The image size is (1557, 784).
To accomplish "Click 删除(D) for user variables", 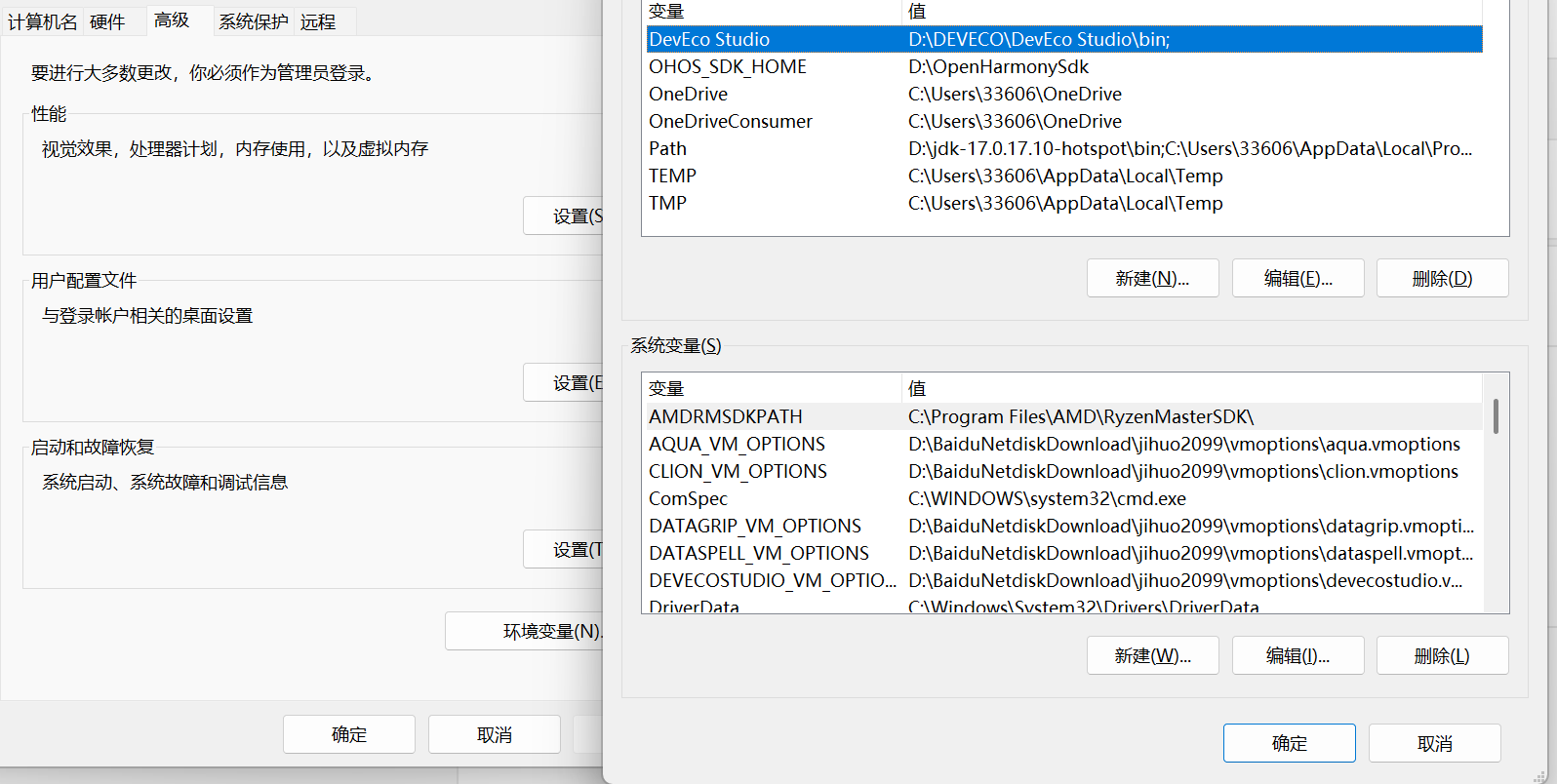I will (x=1443, y=278).
